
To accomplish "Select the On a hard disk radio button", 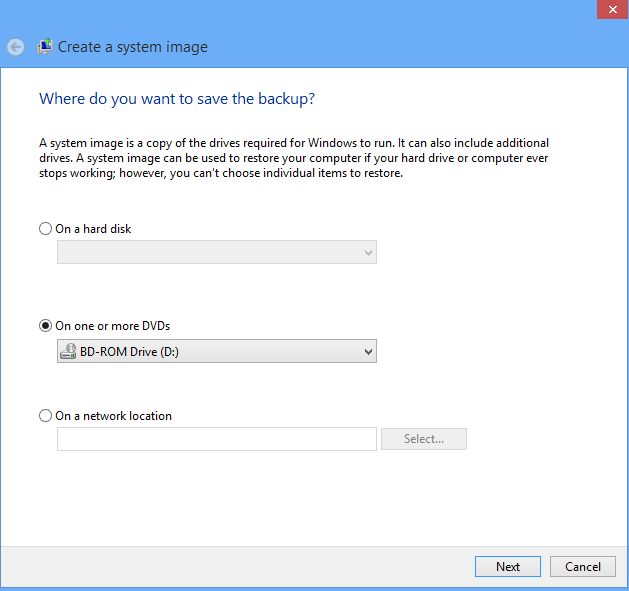I will click(45, 229).
